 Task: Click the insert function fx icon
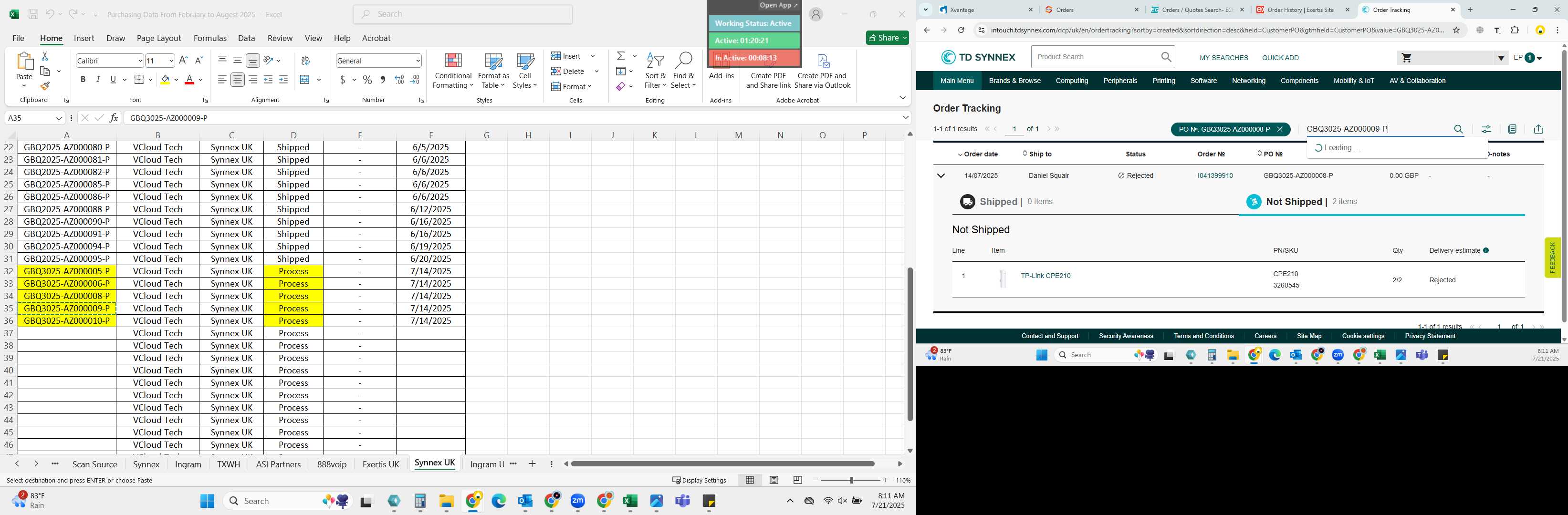point(114,118)
